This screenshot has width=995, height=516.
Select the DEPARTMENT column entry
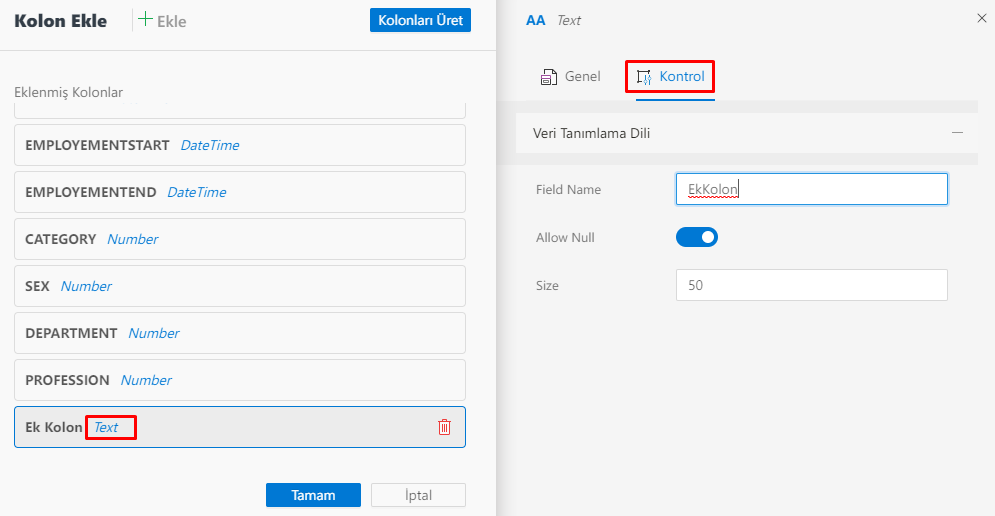pyautogui.click(x=240, y=333)
